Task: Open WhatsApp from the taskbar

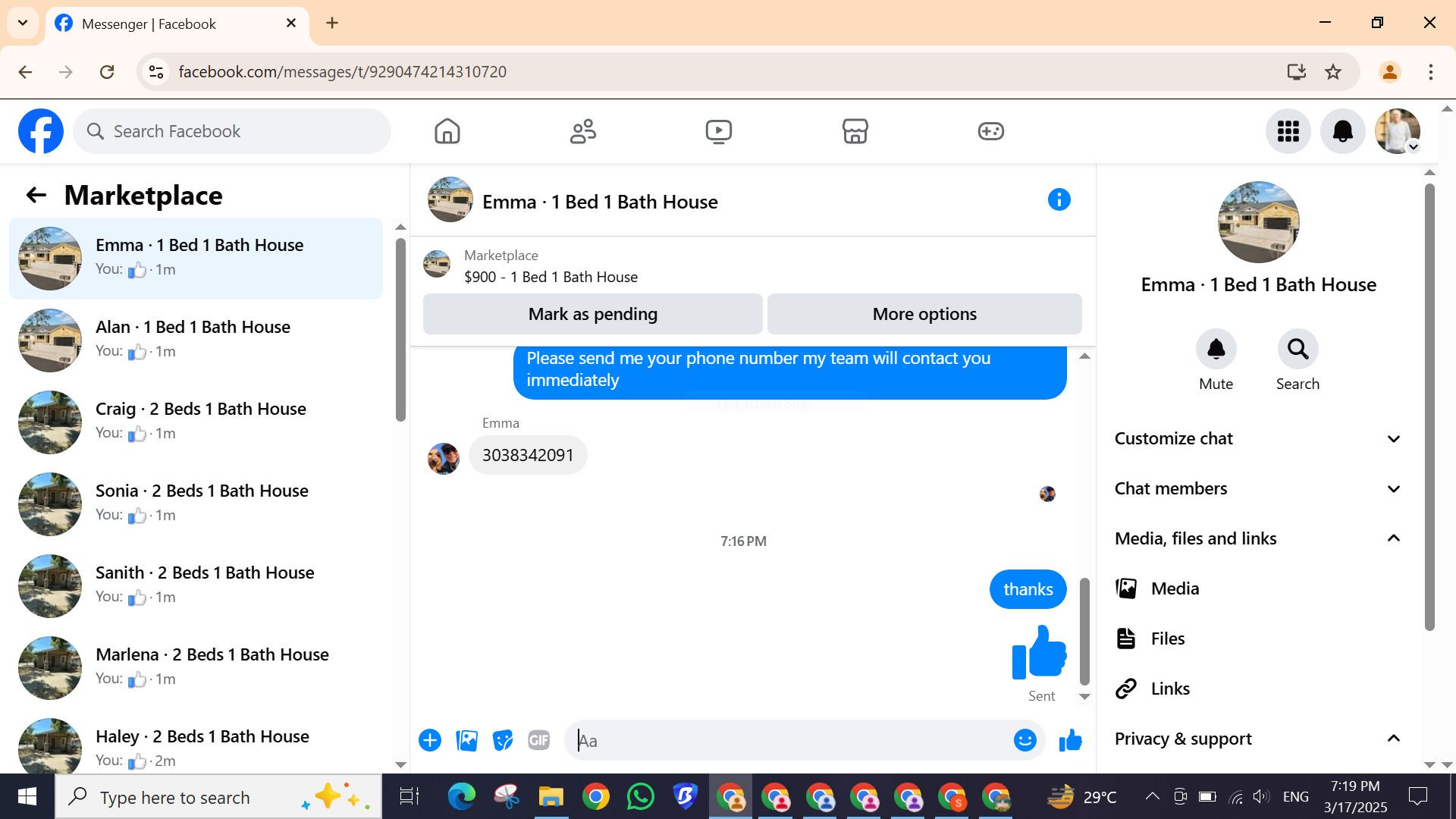Action: [641, 796]
